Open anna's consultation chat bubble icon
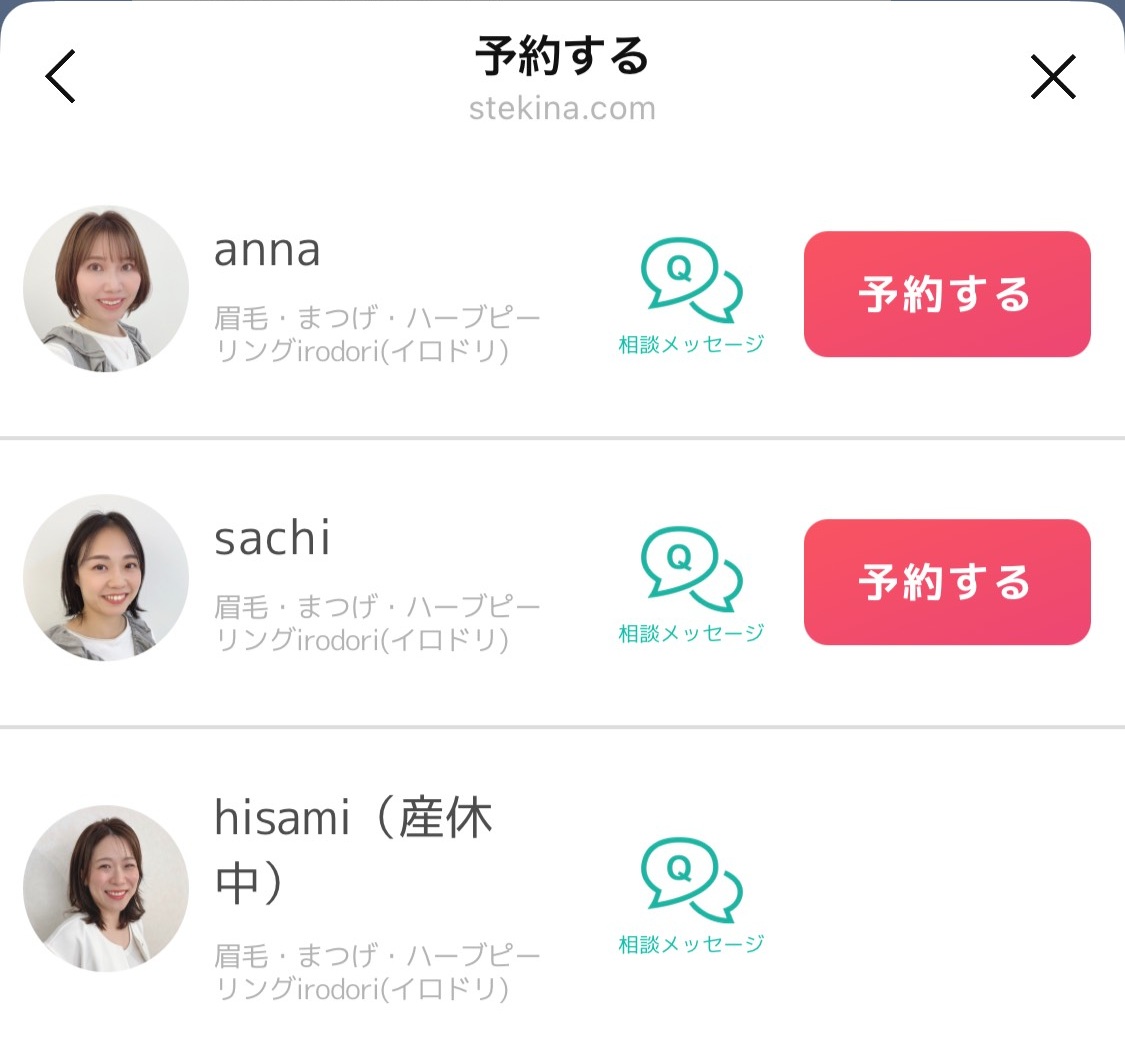Viewport: 1125px width, 1059px height. coord(691,275)
